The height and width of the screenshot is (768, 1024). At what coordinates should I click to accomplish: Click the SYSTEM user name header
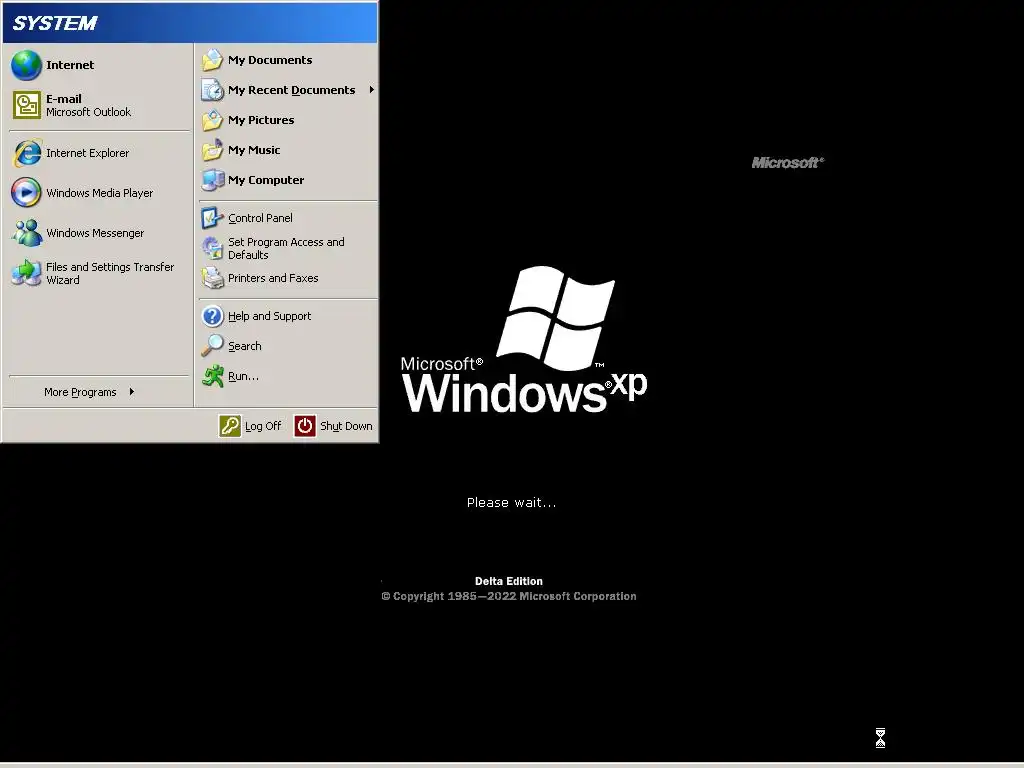(55, 24)
